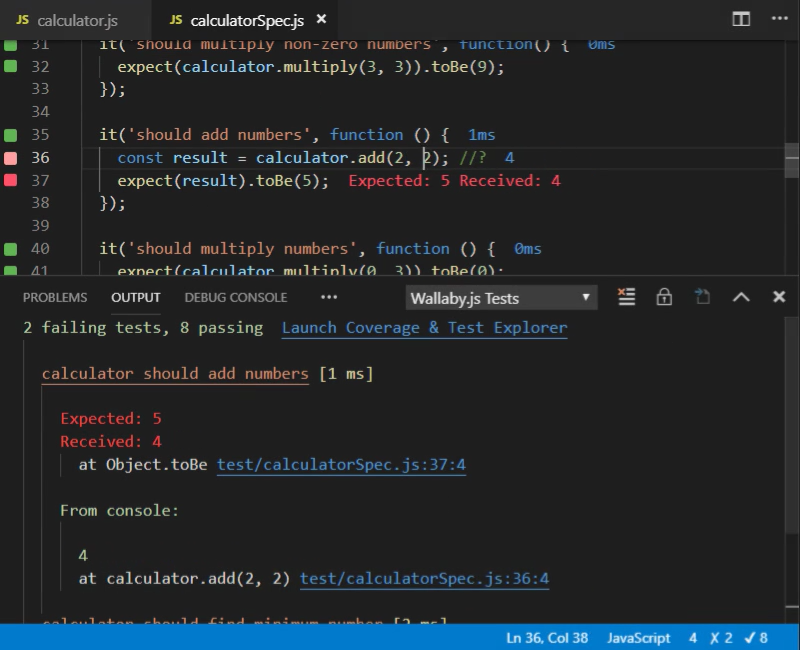Screen dimensions: 800x650
Task: Click the editor's vertical scrollbar thumb
Action: coord(792,160)
